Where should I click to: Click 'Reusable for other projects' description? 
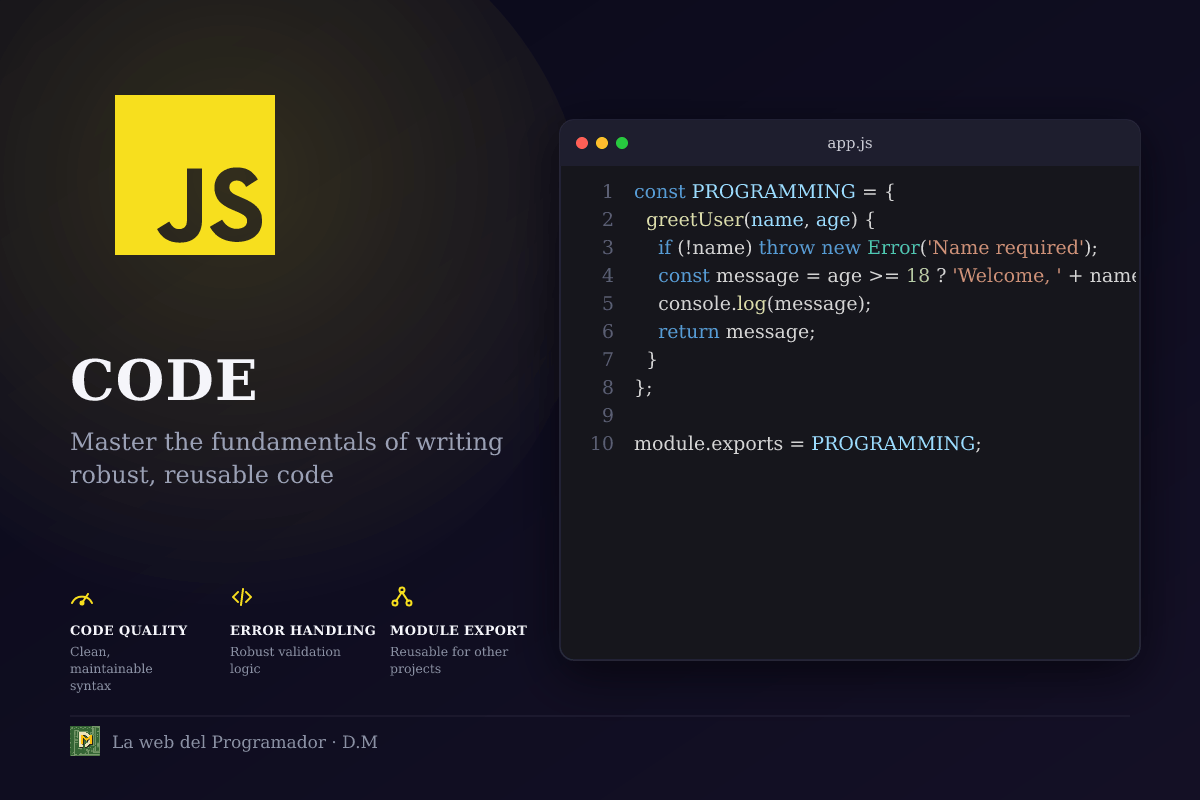pyautogui.click(x=449, y=660)
